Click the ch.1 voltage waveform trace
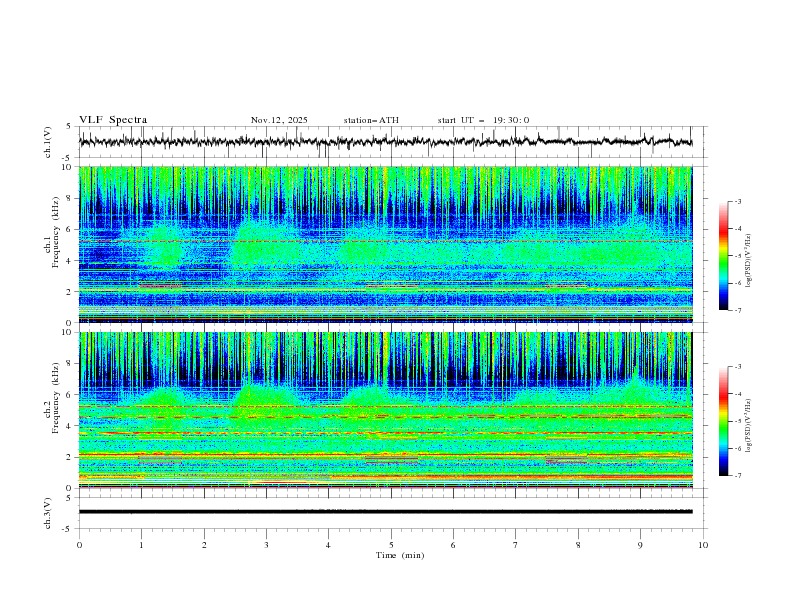The height and width of the screenshot is (612, 792). 385,142
